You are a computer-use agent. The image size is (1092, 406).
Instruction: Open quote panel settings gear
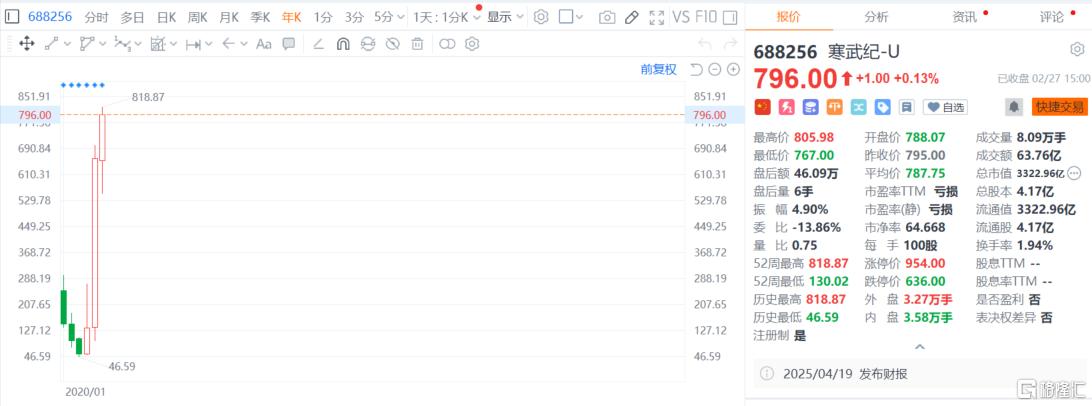click(1077, 49)
